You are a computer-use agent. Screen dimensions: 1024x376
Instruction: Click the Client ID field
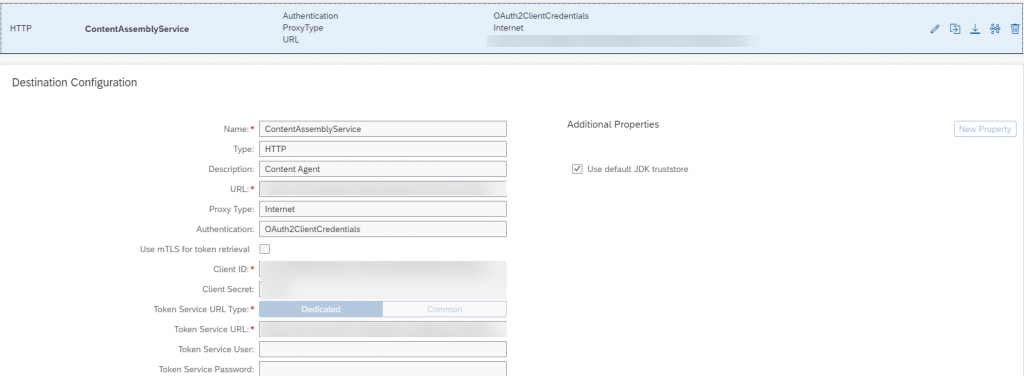point(383,269)
